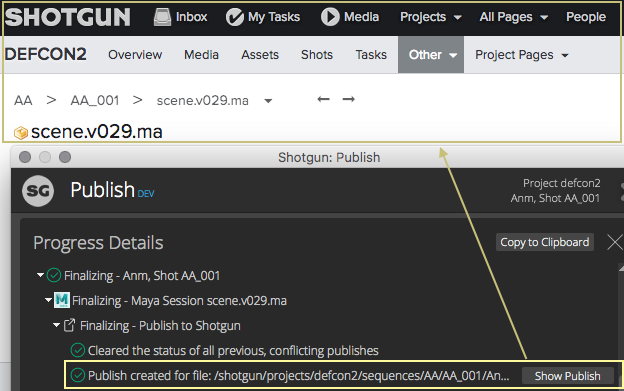Click the orange cube icon beside scene.v029.ma title
The height and width of the screenshot is (391, 624).
[21, 133]
